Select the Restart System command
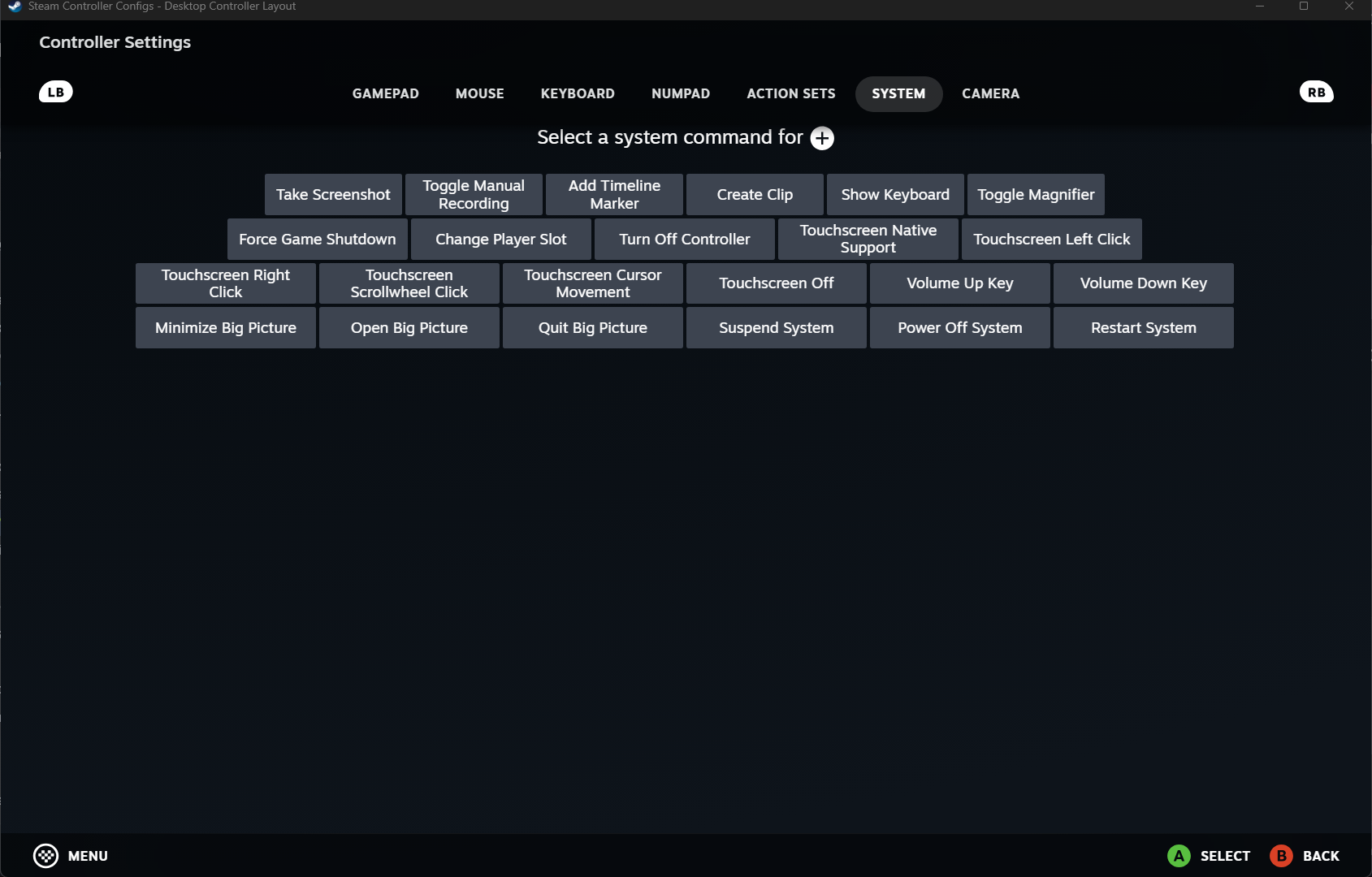1372x877 pixels. click(1143, 328)
